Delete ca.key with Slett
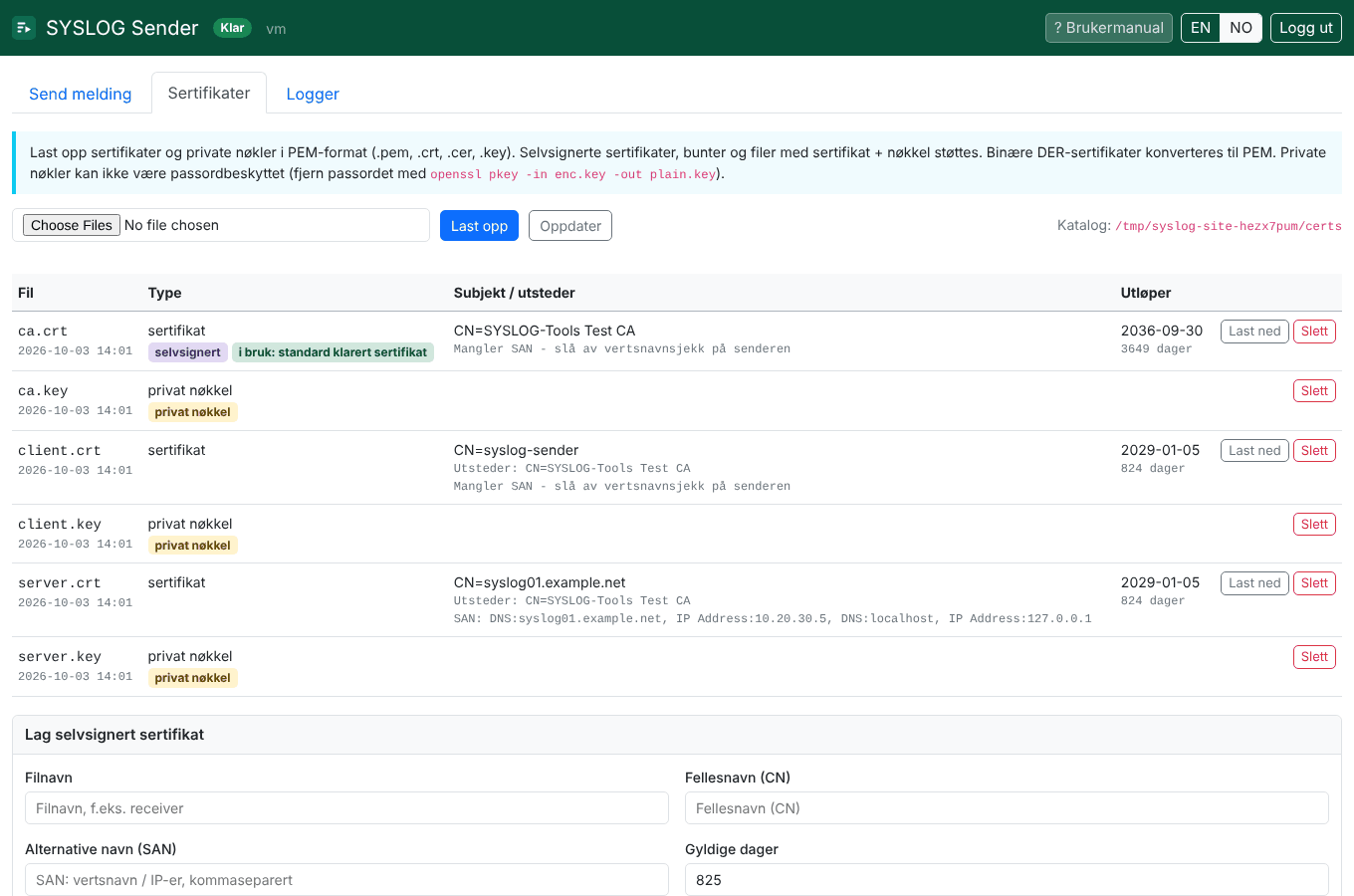Image resolution: width=1354 pixels, height=896 pixels. 1314,391
